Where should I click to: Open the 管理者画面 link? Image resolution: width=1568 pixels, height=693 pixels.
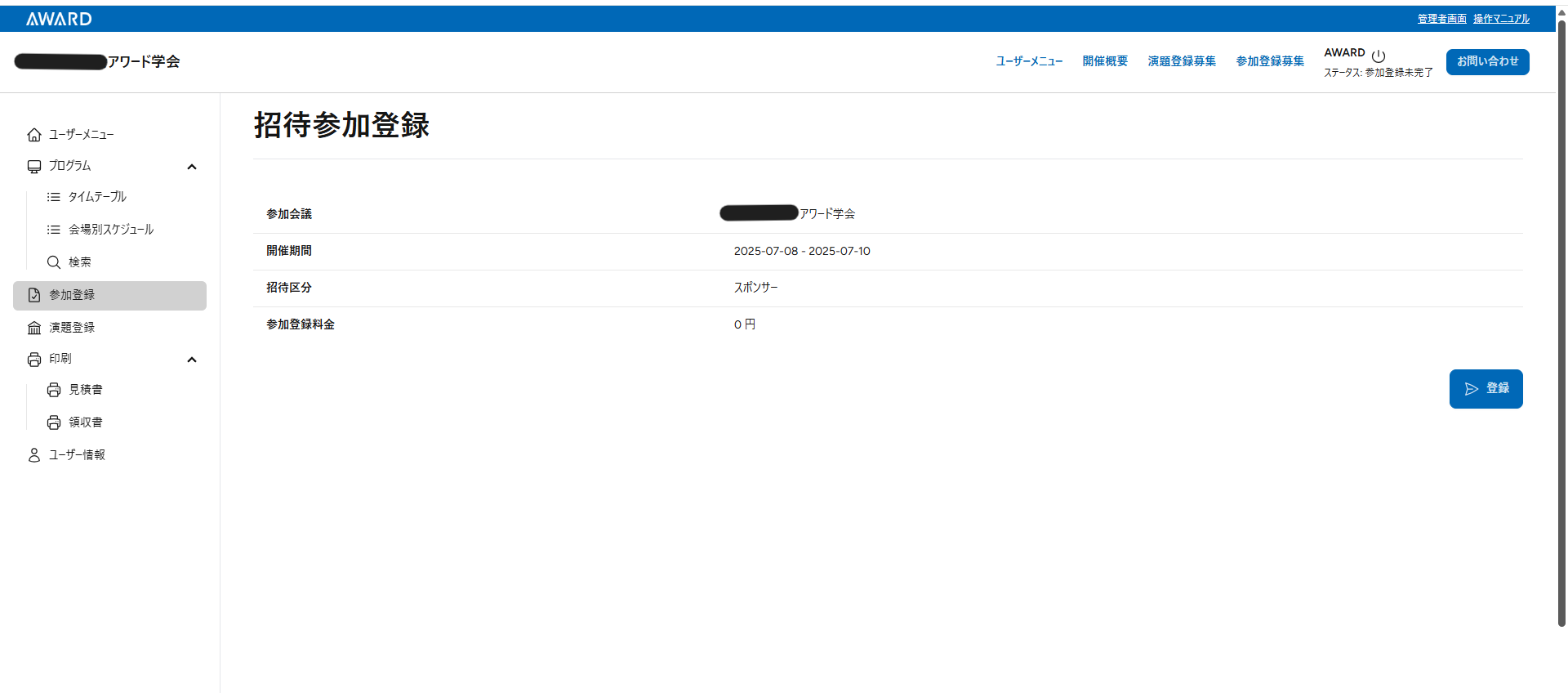(x=1441, y=19)
